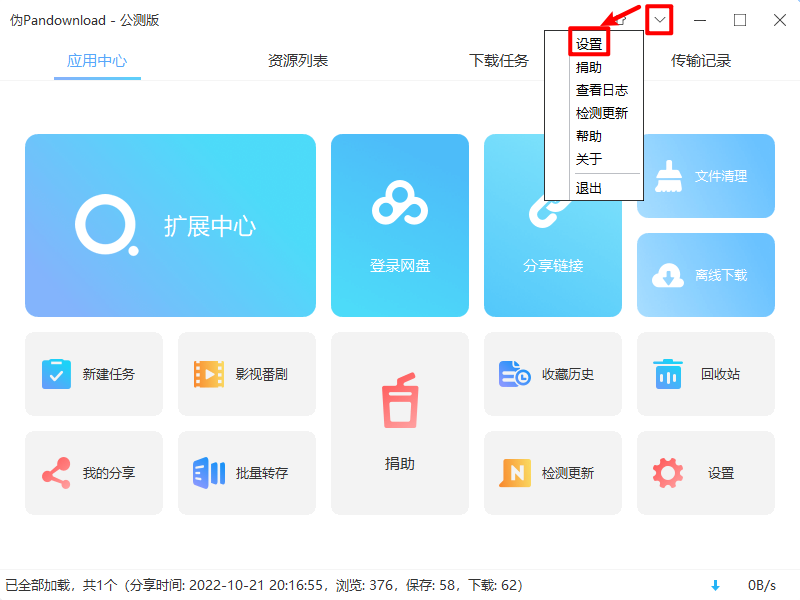Minimize the 伪Pandownload window

(700, 20)
